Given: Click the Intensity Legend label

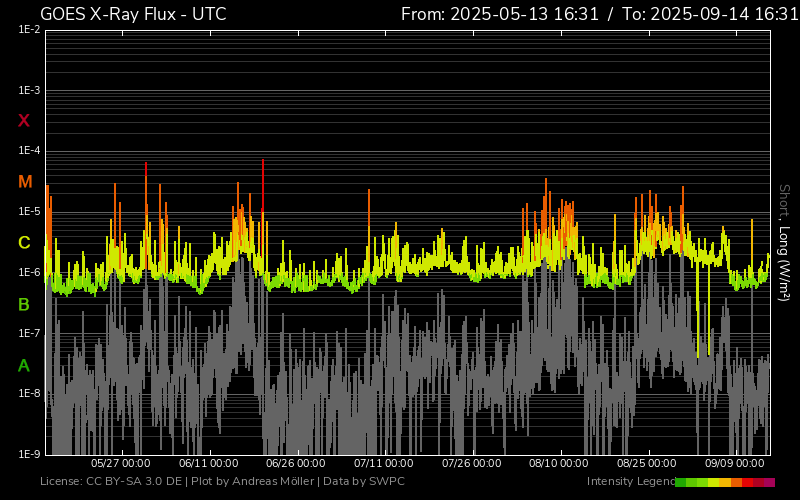Looking at the screenshot, I should (x=630, y=482).
